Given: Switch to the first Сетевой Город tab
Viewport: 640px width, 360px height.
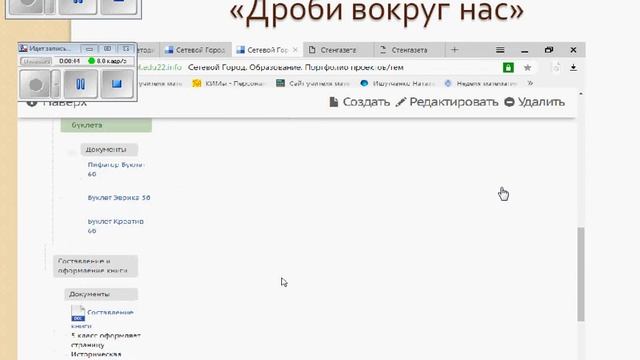Looking at the screenshot, I should (195, 50).
